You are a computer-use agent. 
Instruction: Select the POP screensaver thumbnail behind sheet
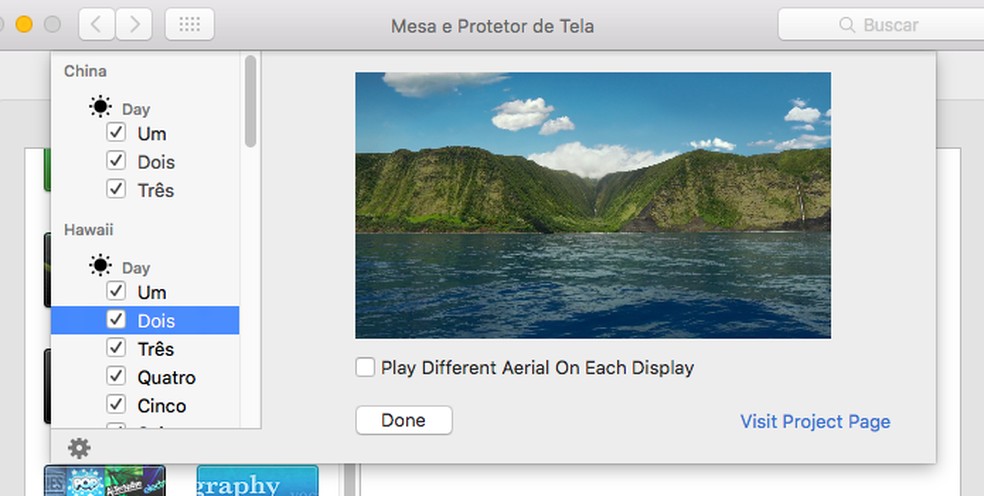tap(105, 480)
